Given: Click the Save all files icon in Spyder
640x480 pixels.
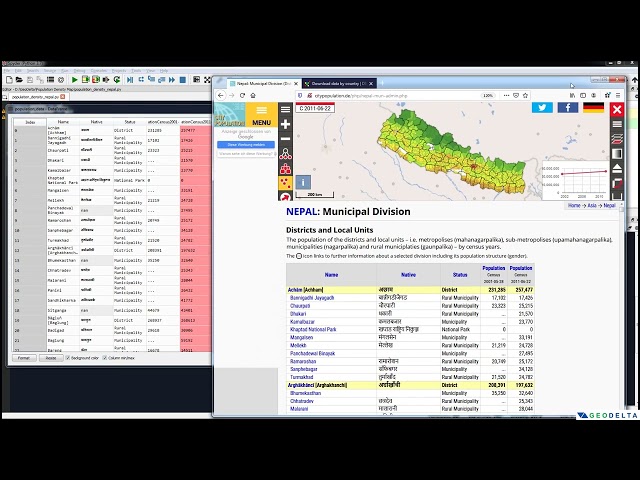Looking at the screenshot, I should [x=40, y=80].
